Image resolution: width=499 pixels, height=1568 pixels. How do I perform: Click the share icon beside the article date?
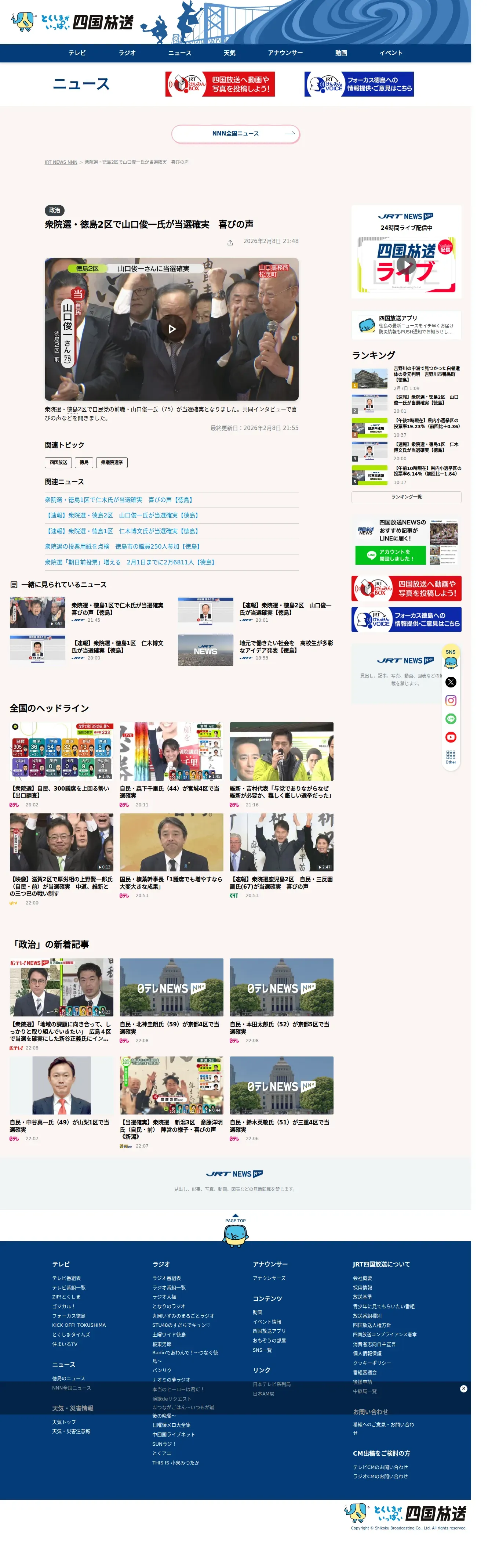[x=230, y=242]
